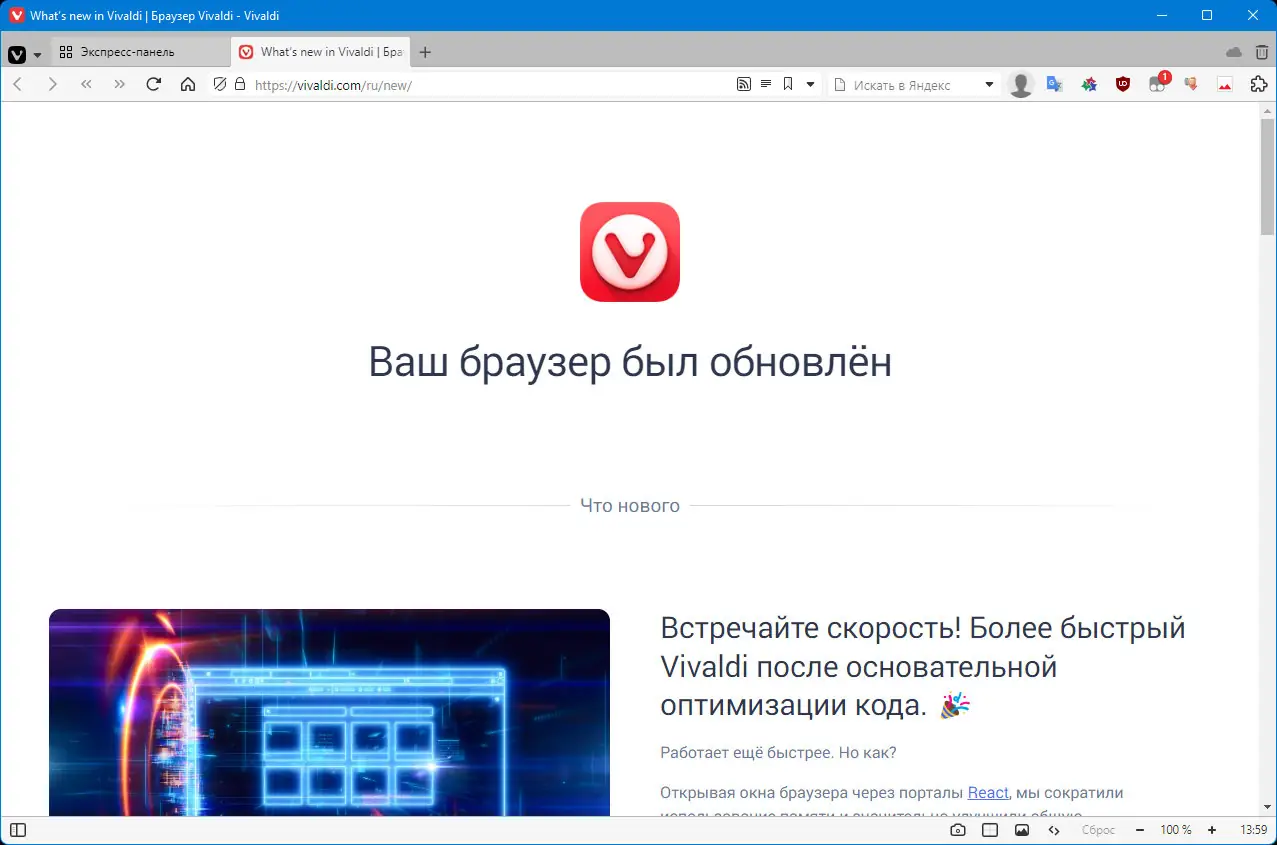Toggle reader view for this page
The height and width of the screenshot is (845, 1277).
(765, 85)
